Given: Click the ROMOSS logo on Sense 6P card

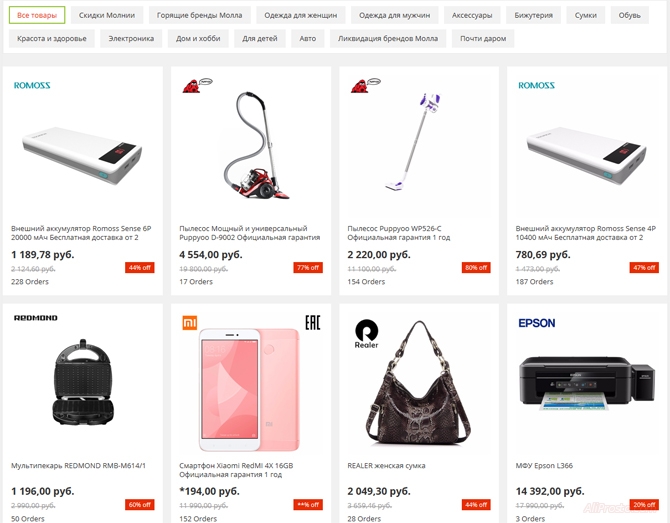Looking at the screenshot, I should tap(32, 85).
